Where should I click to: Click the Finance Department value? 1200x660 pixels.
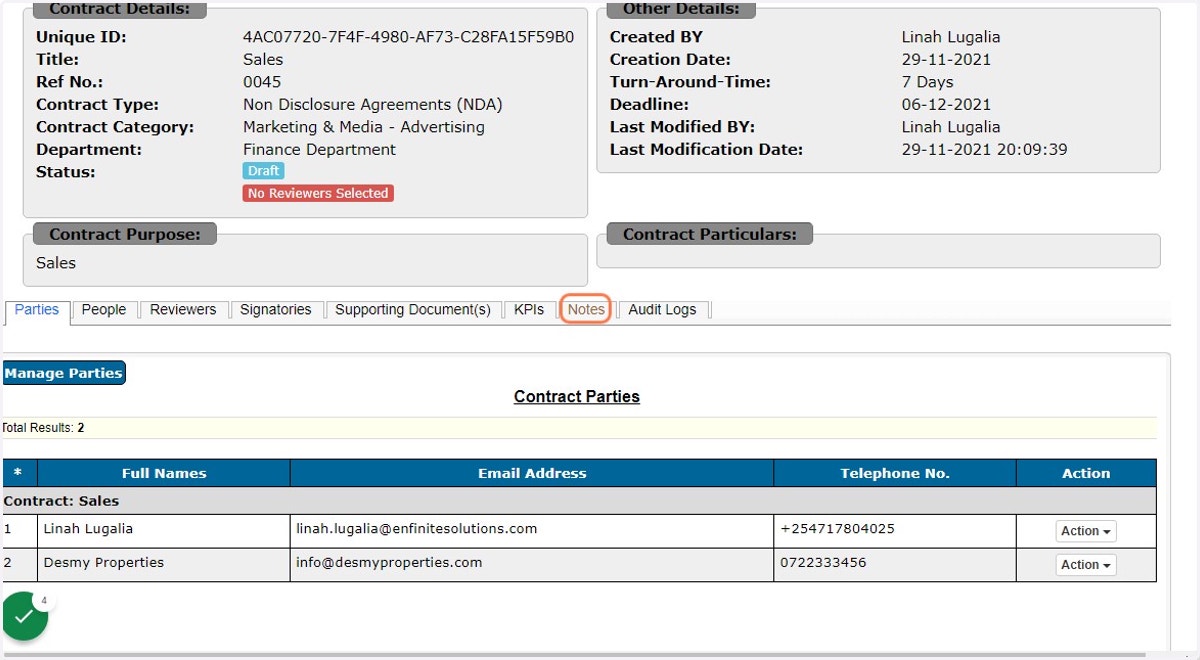click(319, 149)
